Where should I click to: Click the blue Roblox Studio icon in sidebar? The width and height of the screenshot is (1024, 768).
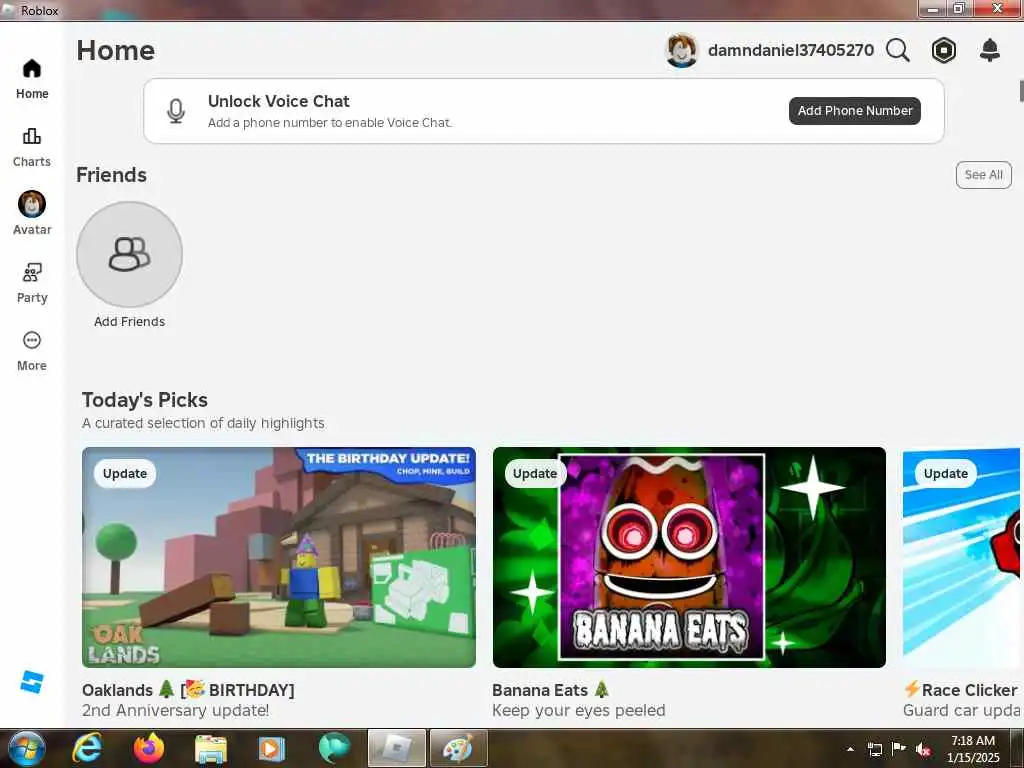[x=31, y=682]
